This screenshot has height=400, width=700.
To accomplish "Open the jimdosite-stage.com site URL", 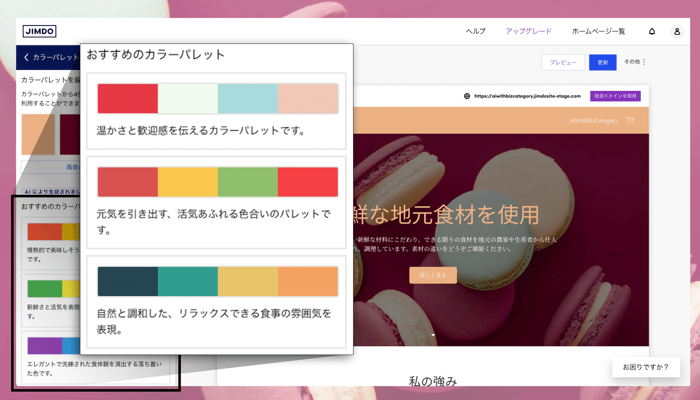I will click(x=527, y=96).
